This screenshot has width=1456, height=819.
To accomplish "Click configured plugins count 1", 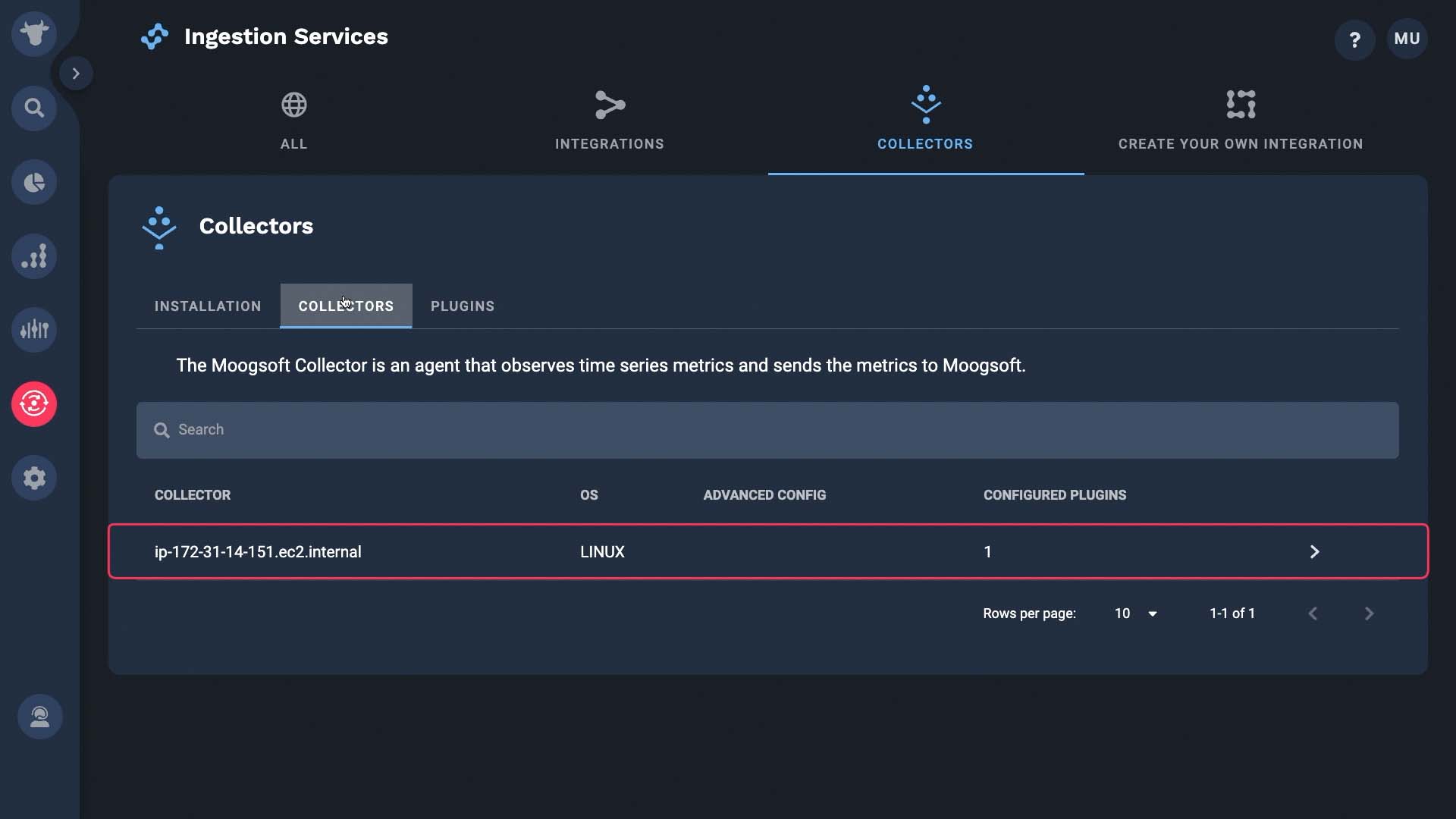I will 987,552.
